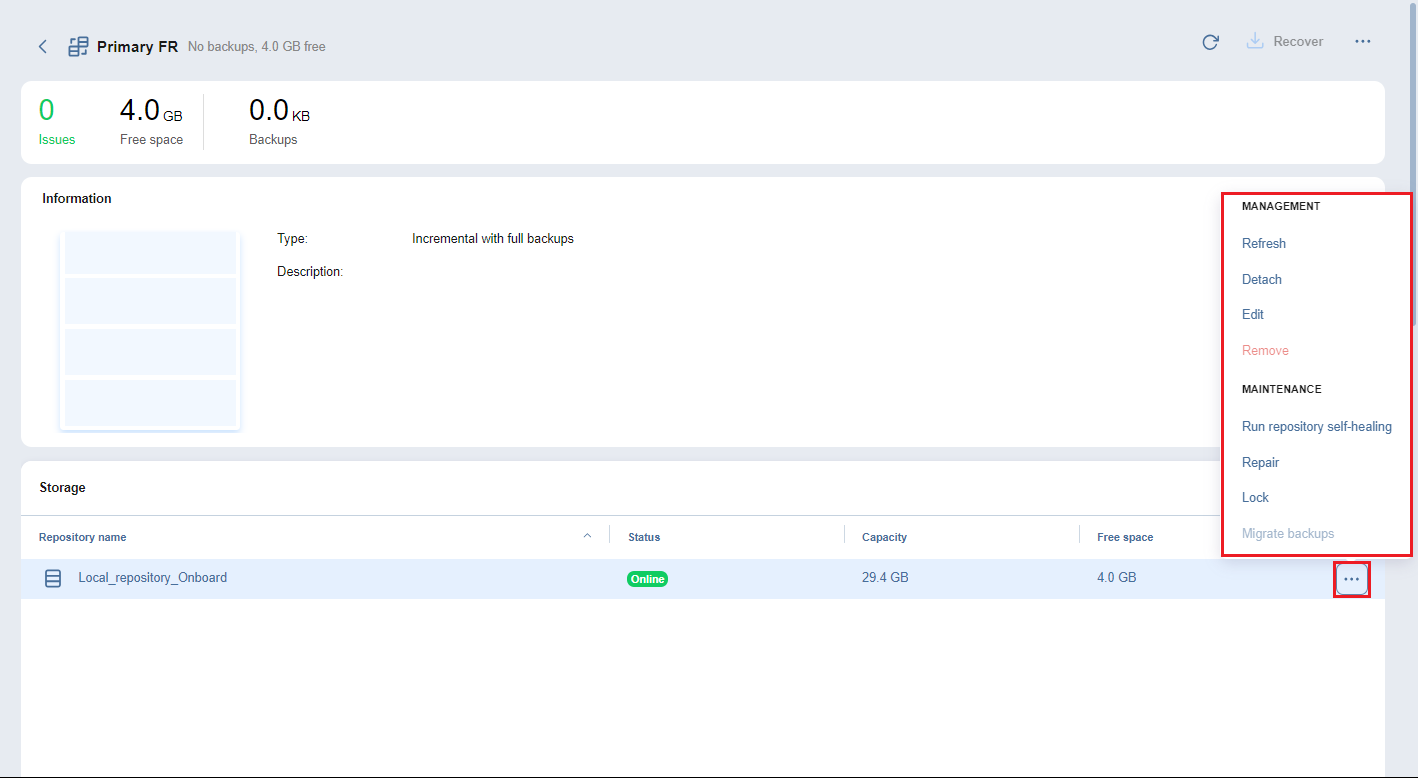This screenshot has height=778, width=1418.
Task: Choose Remove in the context menu
Action: point(1265,350)
